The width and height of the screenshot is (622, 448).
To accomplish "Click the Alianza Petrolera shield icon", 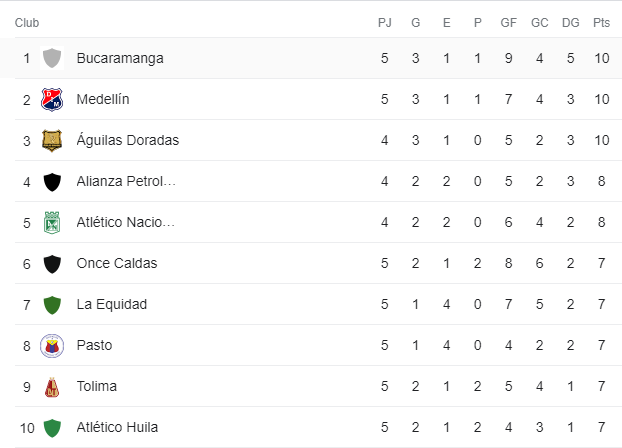I will point(52,181).
